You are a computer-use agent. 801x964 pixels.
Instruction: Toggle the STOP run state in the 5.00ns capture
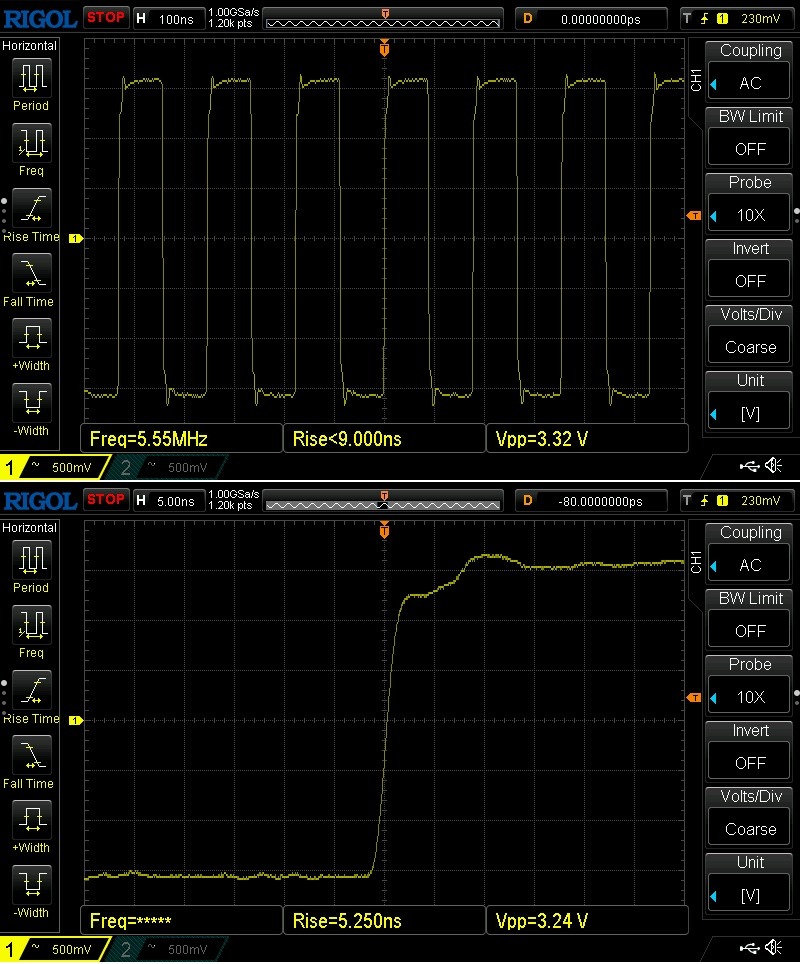click(106, 499)
